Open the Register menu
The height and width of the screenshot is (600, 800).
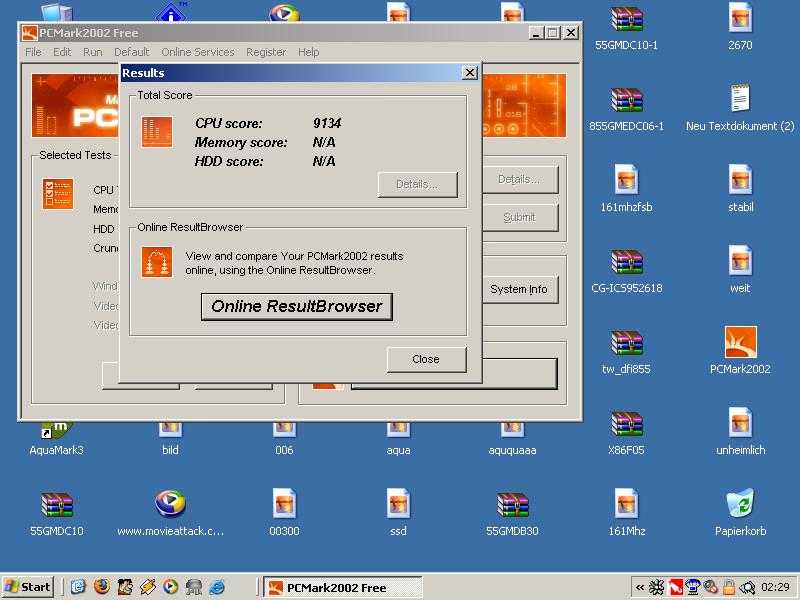point(266,52)
